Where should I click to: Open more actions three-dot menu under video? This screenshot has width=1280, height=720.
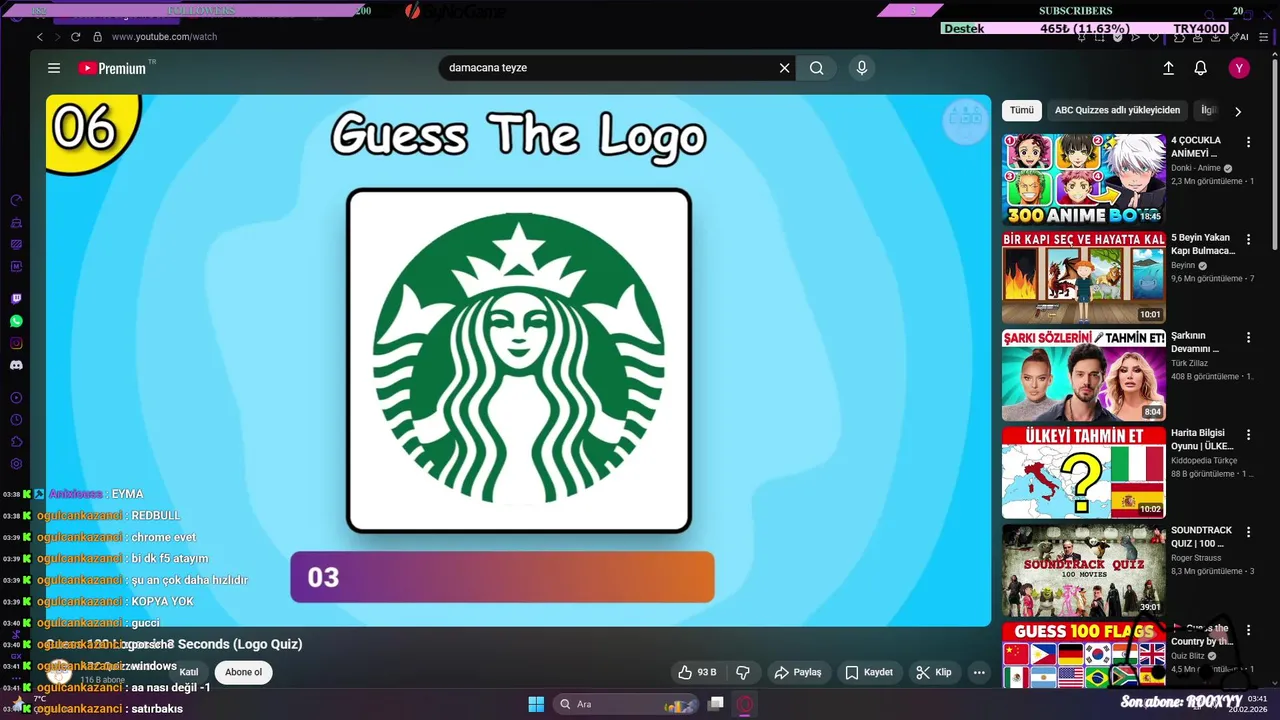pos(979,672)
